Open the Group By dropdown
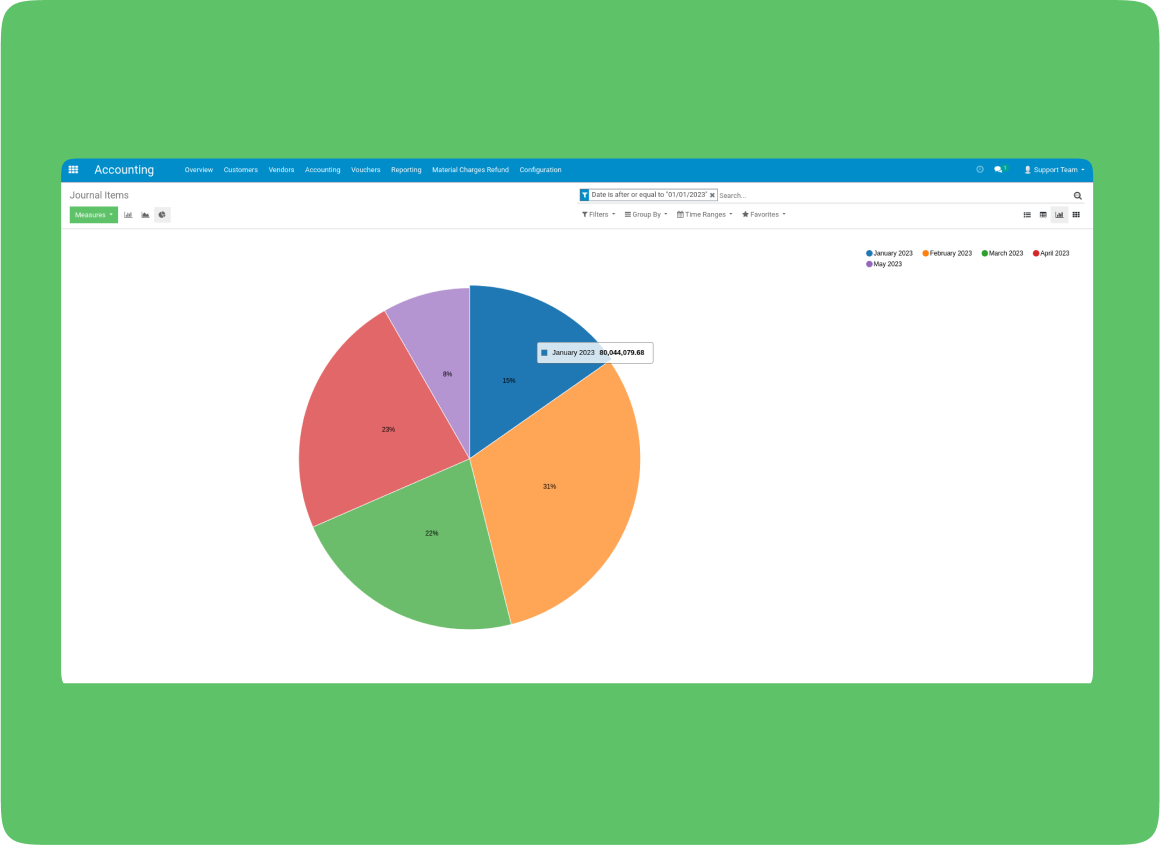This screenshot has width=1160, height=845. pyautogui.click(x=646, y=215)
